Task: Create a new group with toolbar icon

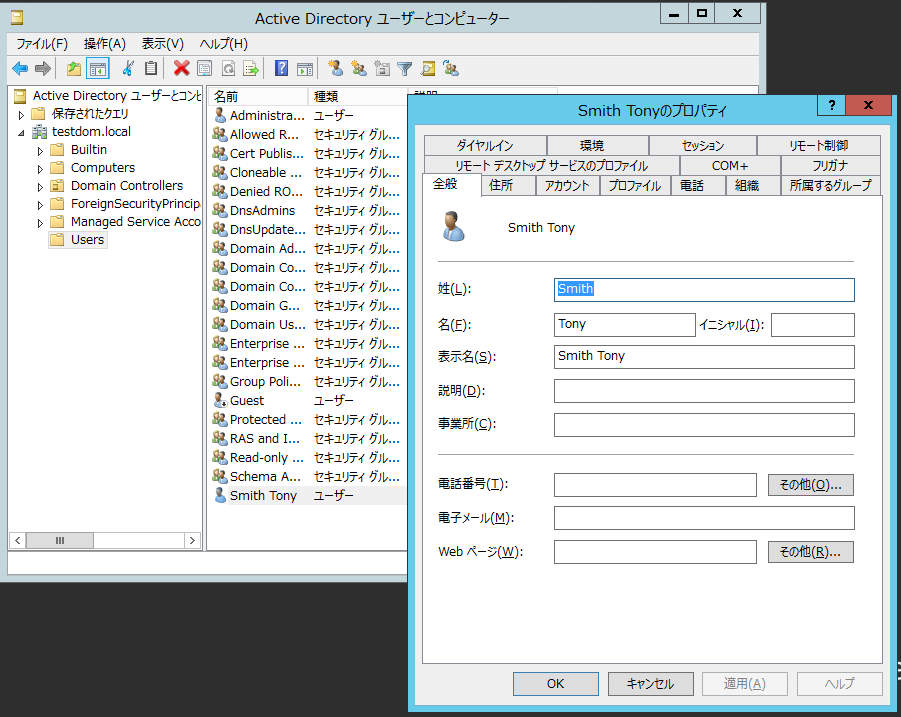Action: pos(359,69)
